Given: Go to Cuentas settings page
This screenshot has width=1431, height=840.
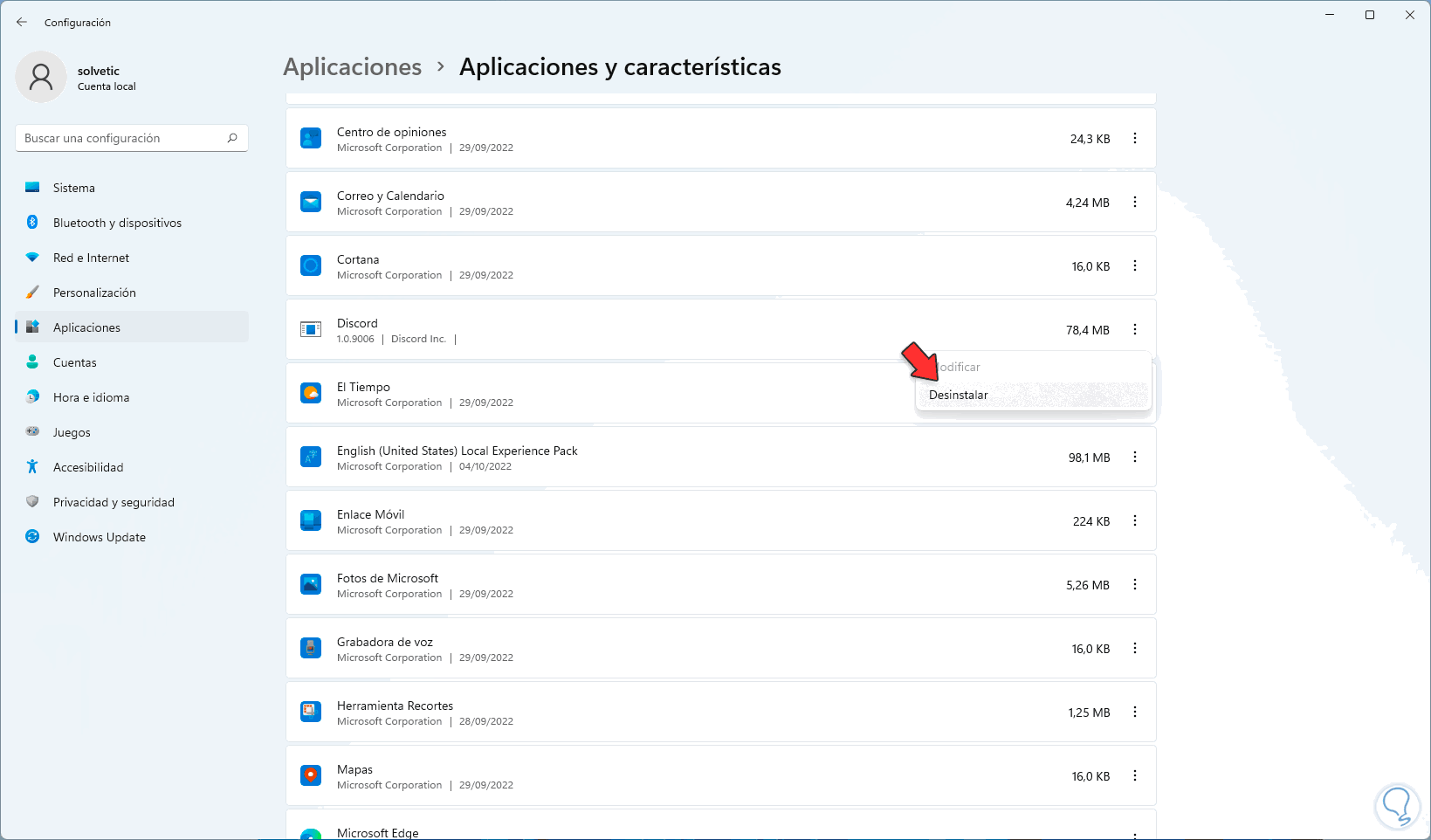Looking at the screenshot, I should coord(132,362).
